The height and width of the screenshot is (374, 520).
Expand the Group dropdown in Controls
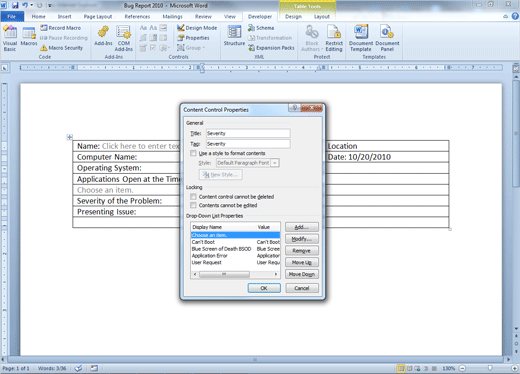click(x=191, y=48)
